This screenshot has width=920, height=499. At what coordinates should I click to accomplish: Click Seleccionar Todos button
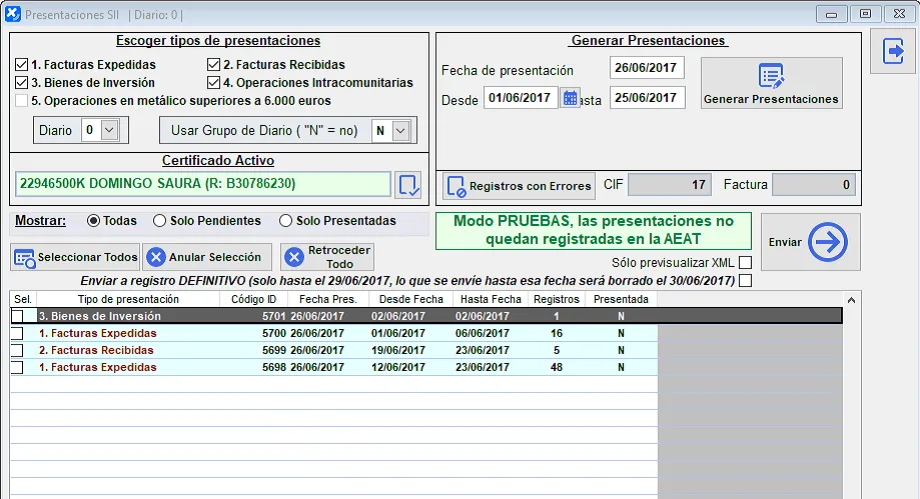[75, 257]
